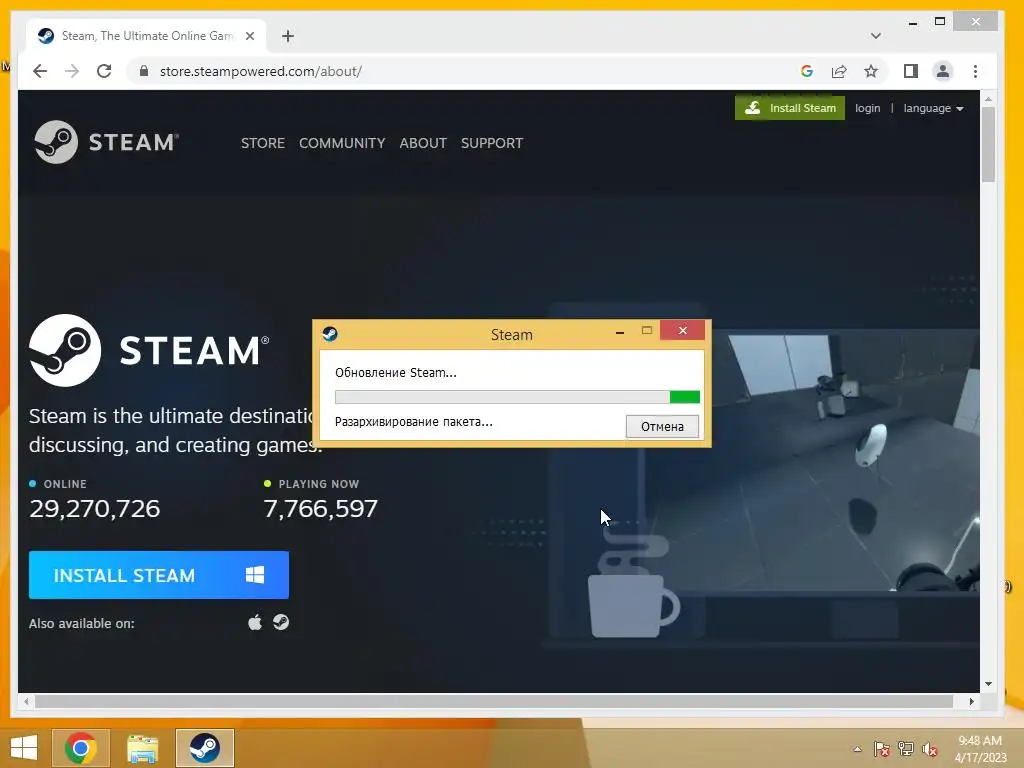The image size is (1024, 768).
Task: Open the login link
Action: [x=867, y=108]
